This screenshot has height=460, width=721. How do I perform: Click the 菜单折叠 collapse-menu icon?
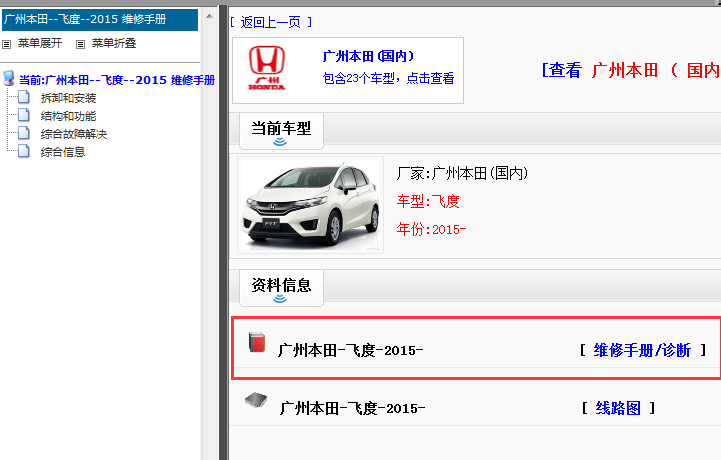pos(80,45)
